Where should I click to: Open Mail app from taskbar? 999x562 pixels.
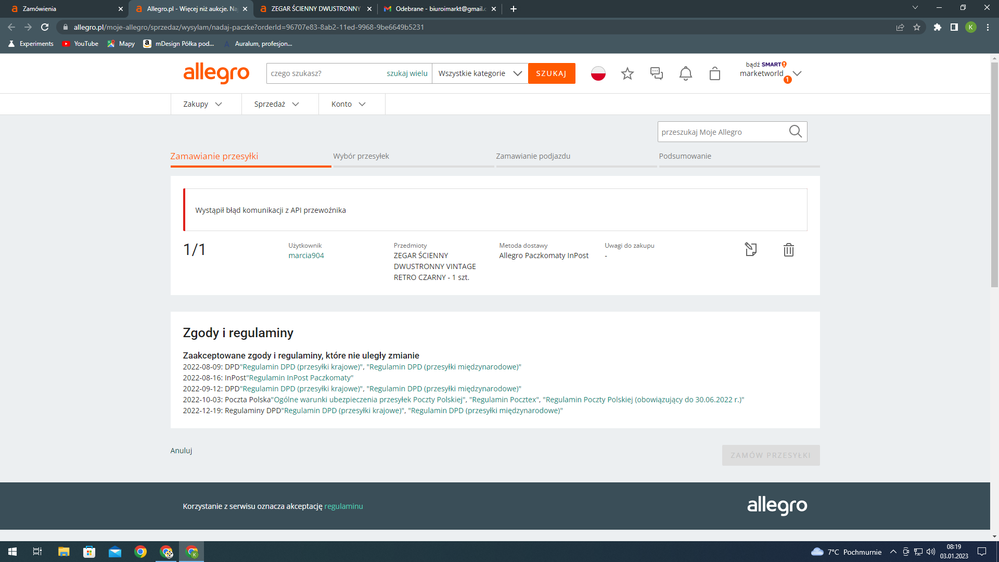pyautogui.click(x=115, y=552)
